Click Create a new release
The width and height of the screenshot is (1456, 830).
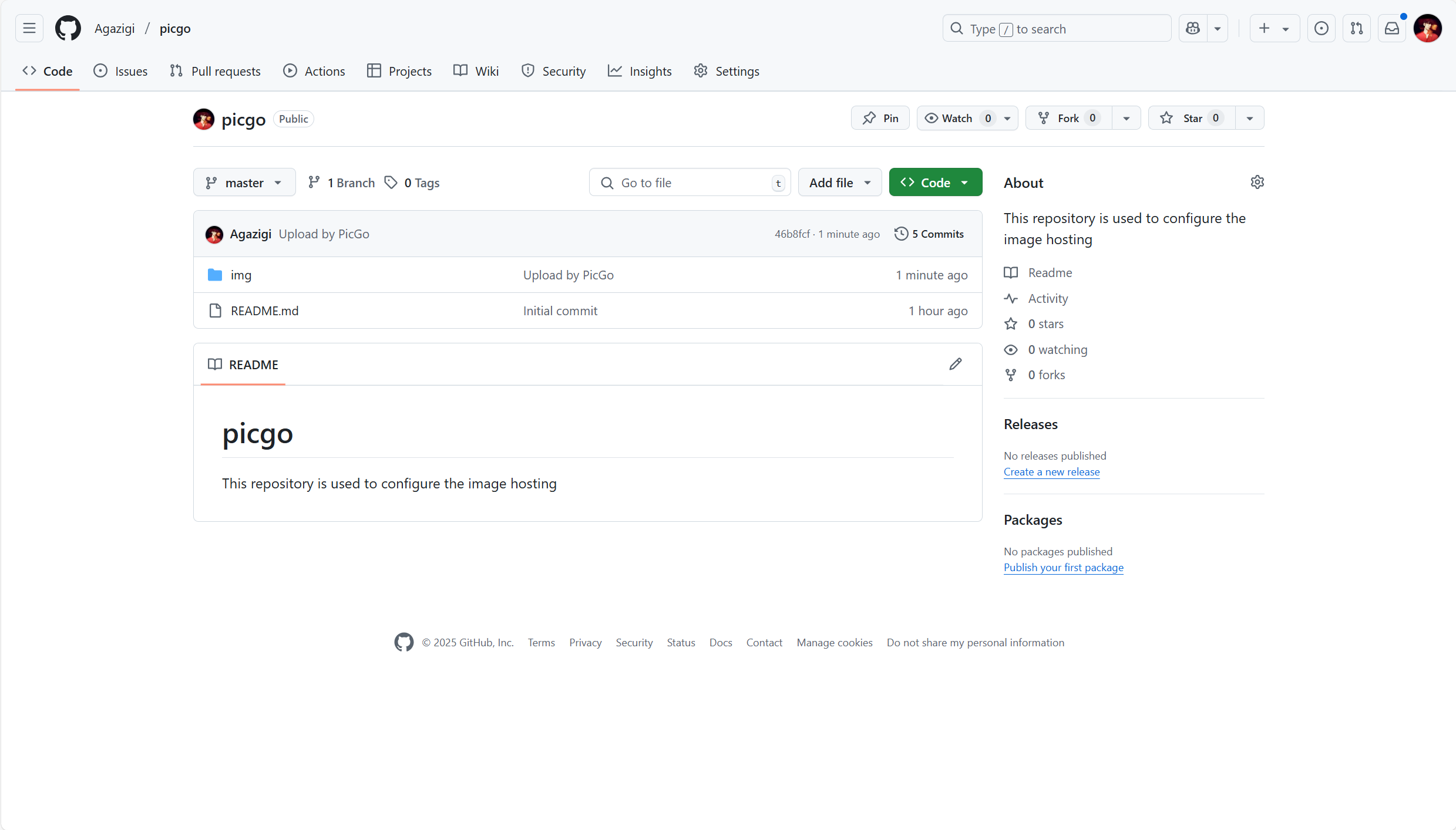click(1051, 471)
